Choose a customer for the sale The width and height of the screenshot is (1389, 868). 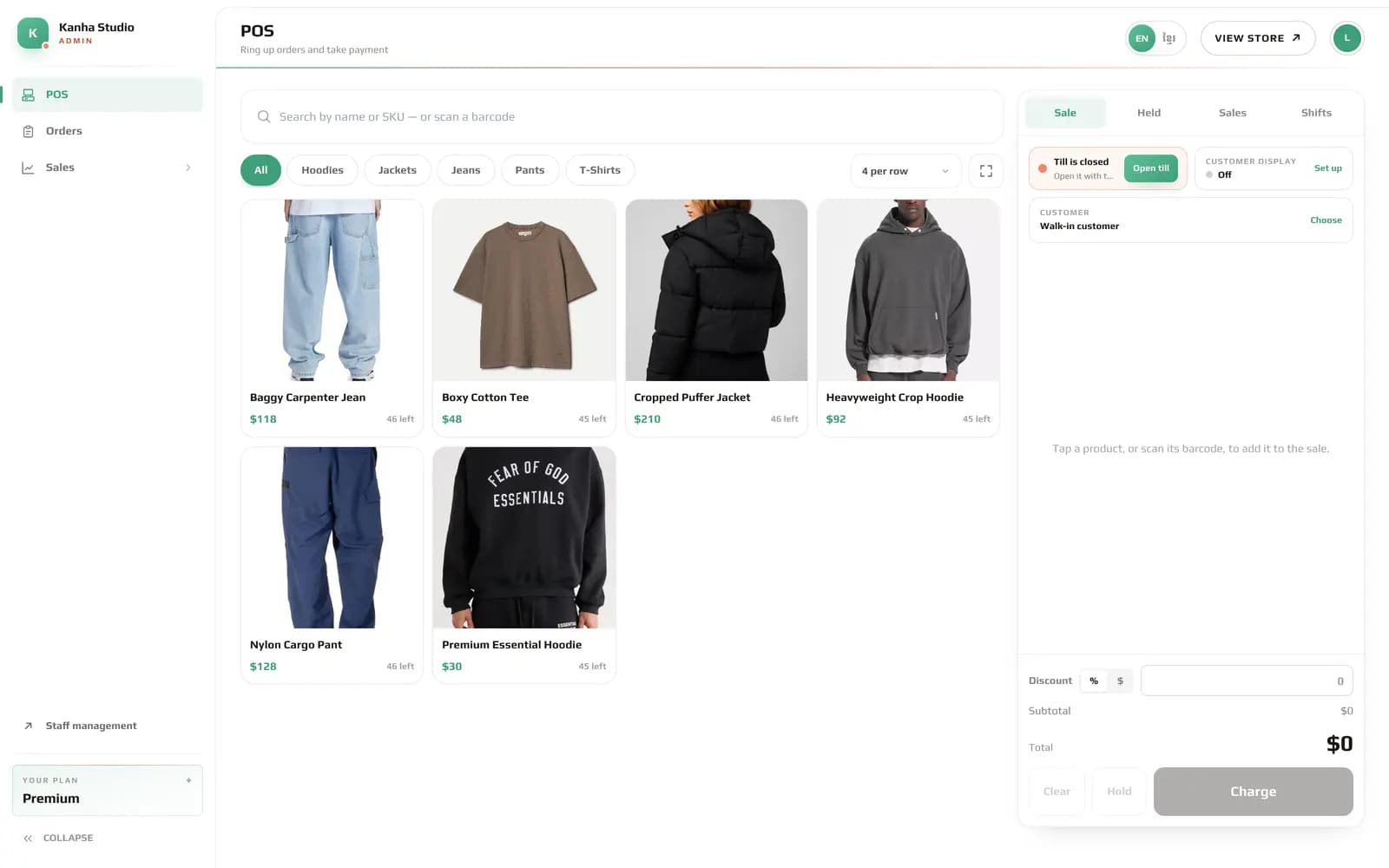[x=1326, y=220]
